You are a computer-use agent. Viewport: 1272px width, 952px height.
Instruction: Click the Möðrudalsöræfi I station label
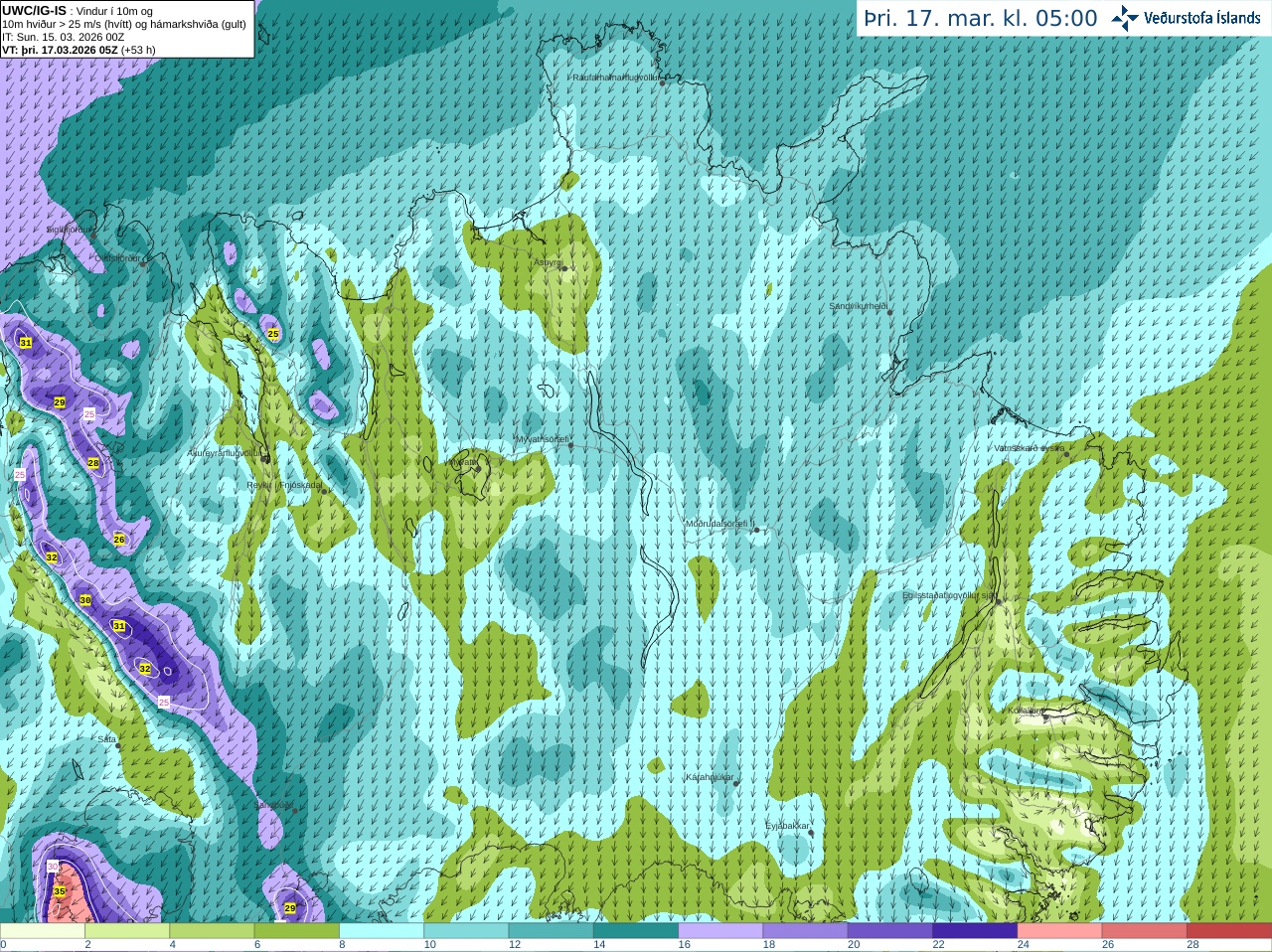720,524
